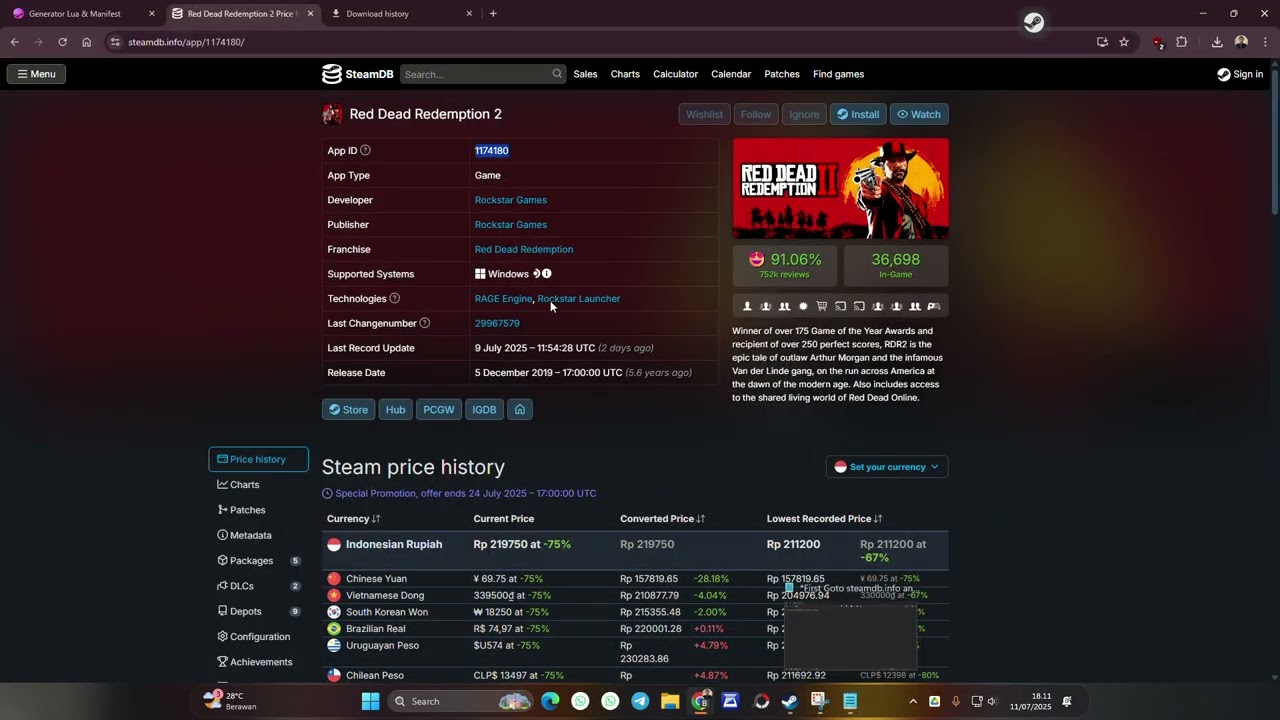Open browser downloads icon in toolbar
Viewport: 1280px width, 720px height.
(1217, 42)
